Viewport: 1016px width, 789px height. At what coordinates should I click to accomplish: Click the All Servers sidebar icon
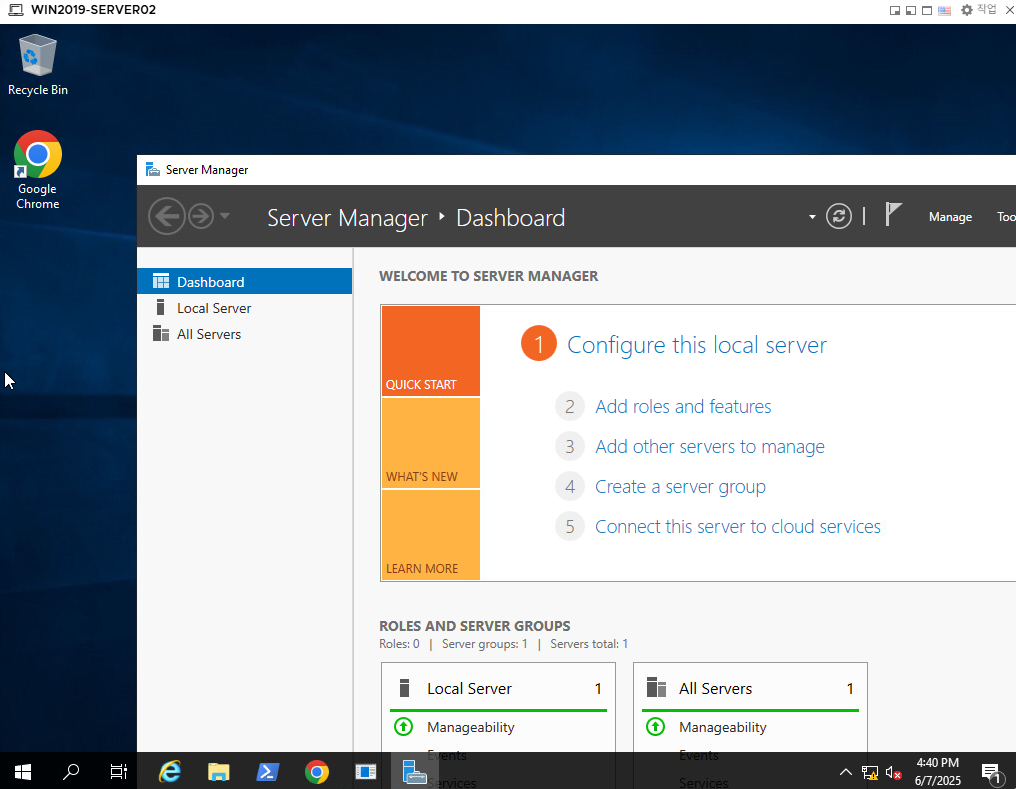[161, 334]
